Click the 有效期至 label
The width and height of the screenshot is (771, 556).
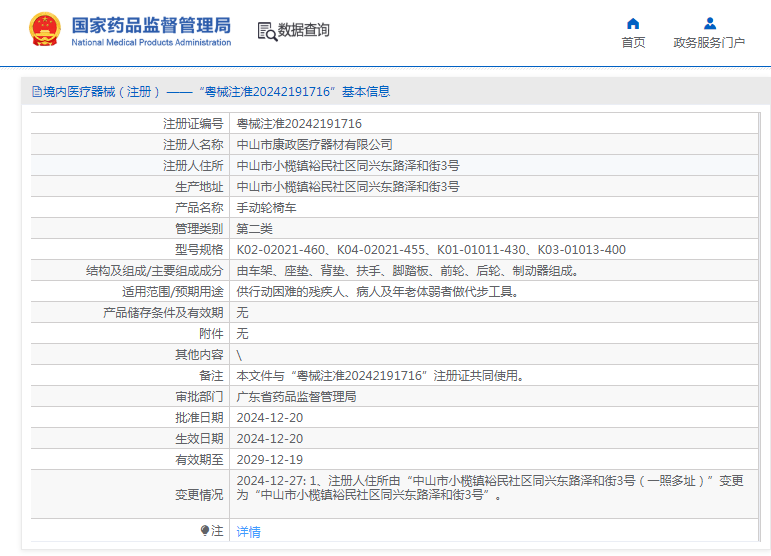199,460
